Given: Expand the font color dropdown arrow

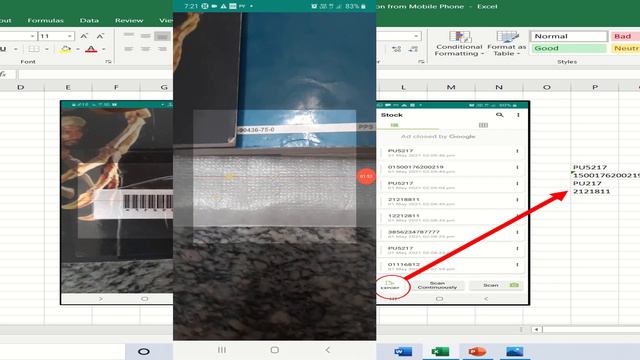Looking at the screenshot, I should 104,49.
